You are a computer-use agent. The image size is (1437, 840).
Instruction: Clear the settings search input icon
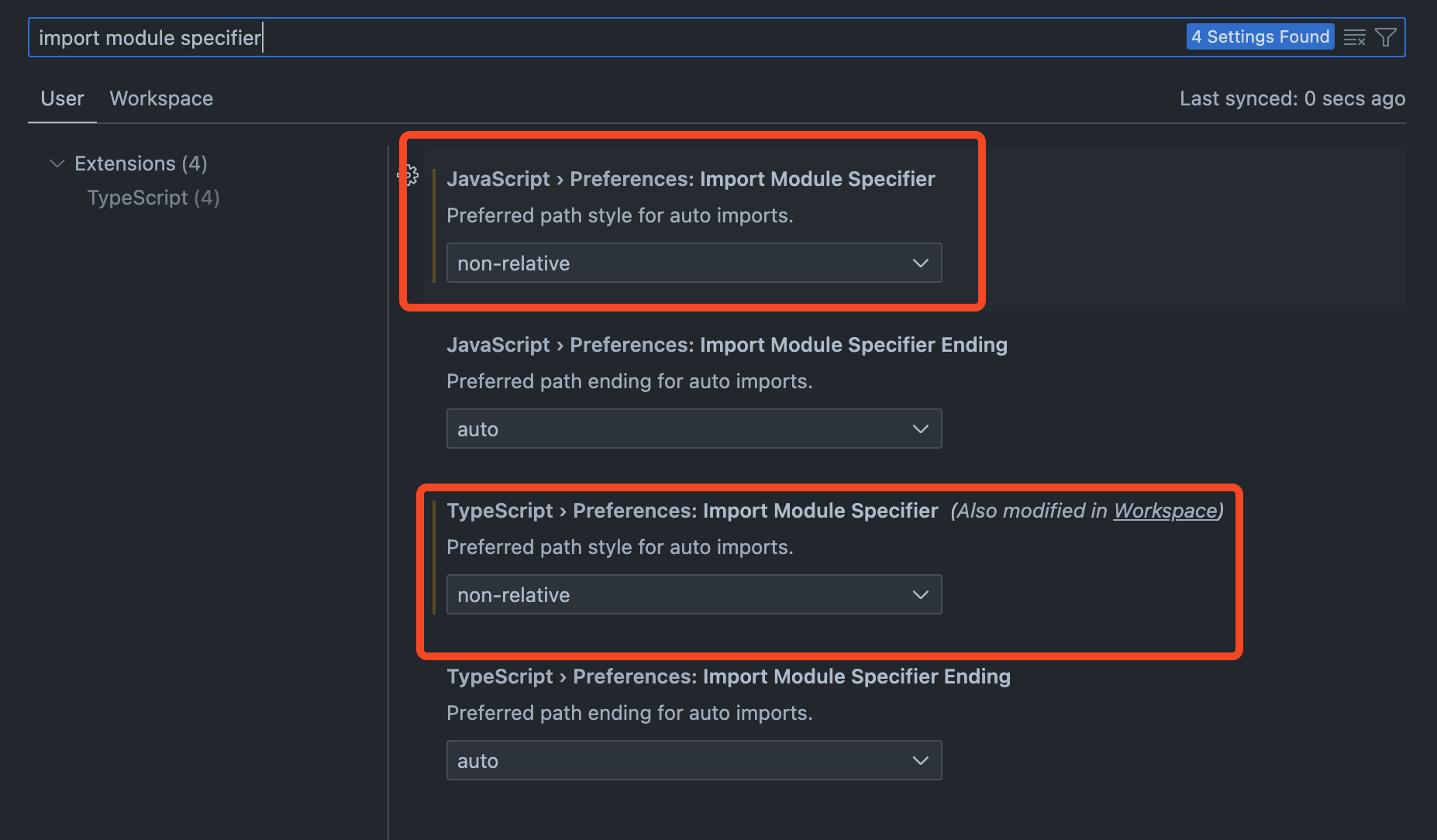[x=1354, y=37]
